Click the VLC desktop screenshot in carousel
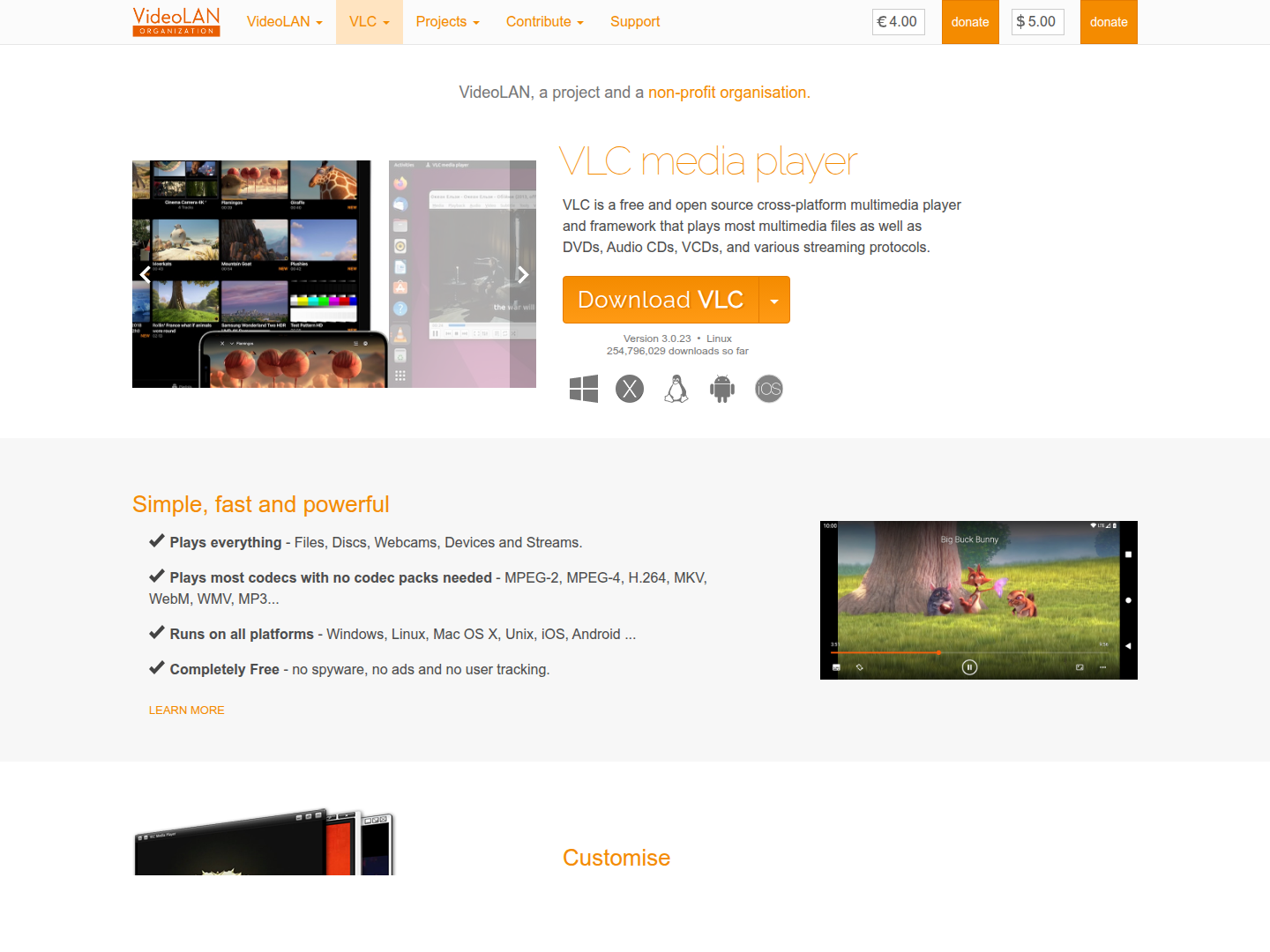1270x952 pixels. [462, 274]
